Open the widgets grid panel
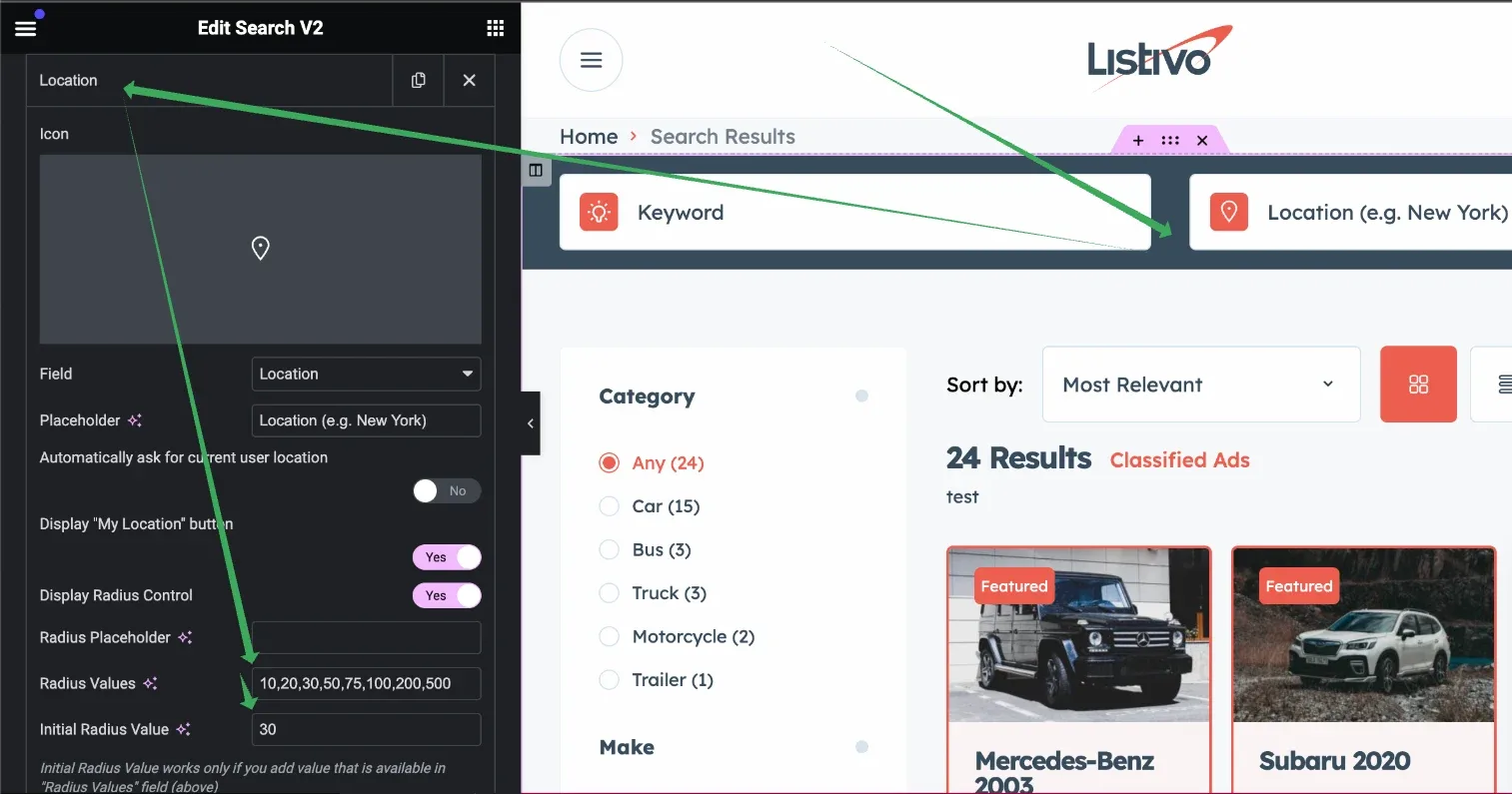The width and height of the screenshot is (1512, 794). coord(495,28)
